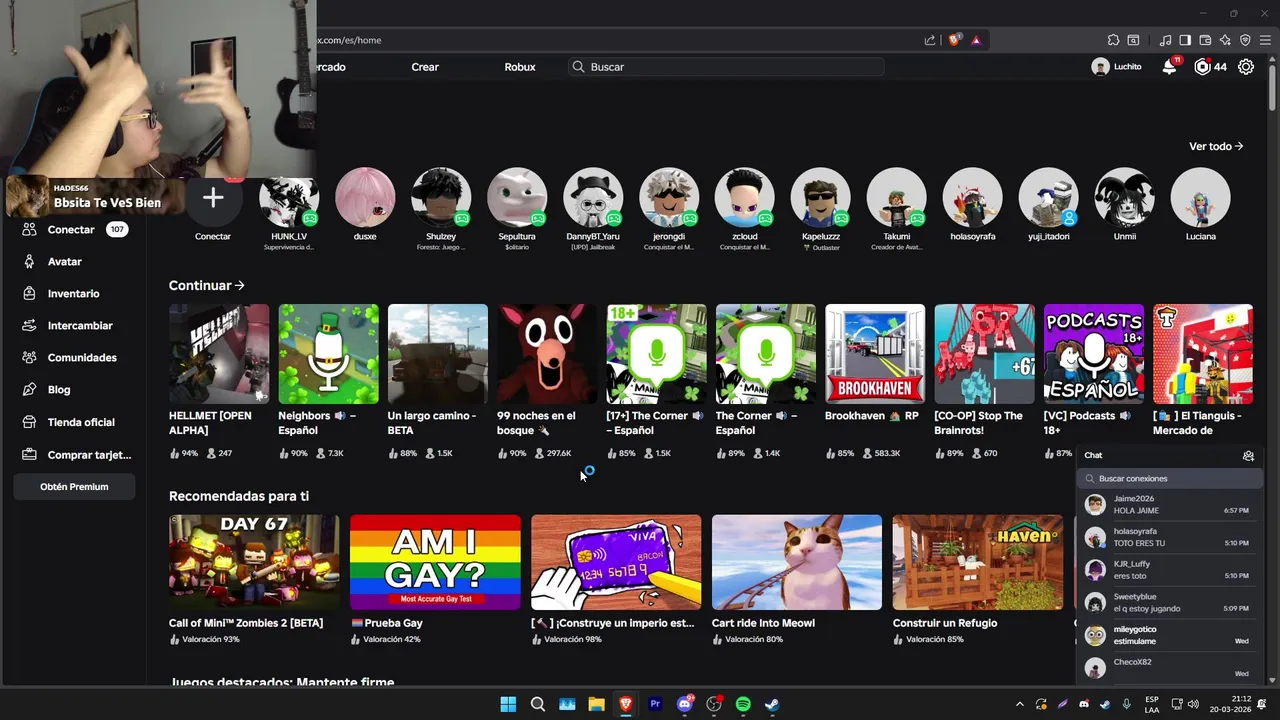Open Tienda oficial in the left sidebar

[81, 422]
